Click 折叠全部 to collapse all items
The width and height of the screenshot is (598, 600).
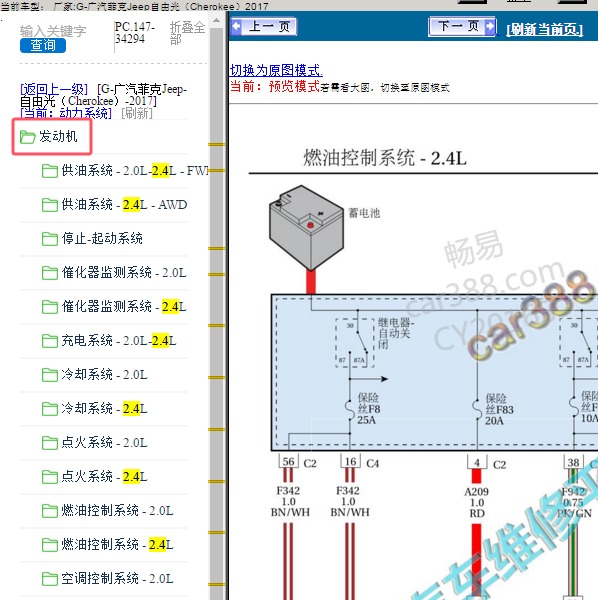point(187,33)
